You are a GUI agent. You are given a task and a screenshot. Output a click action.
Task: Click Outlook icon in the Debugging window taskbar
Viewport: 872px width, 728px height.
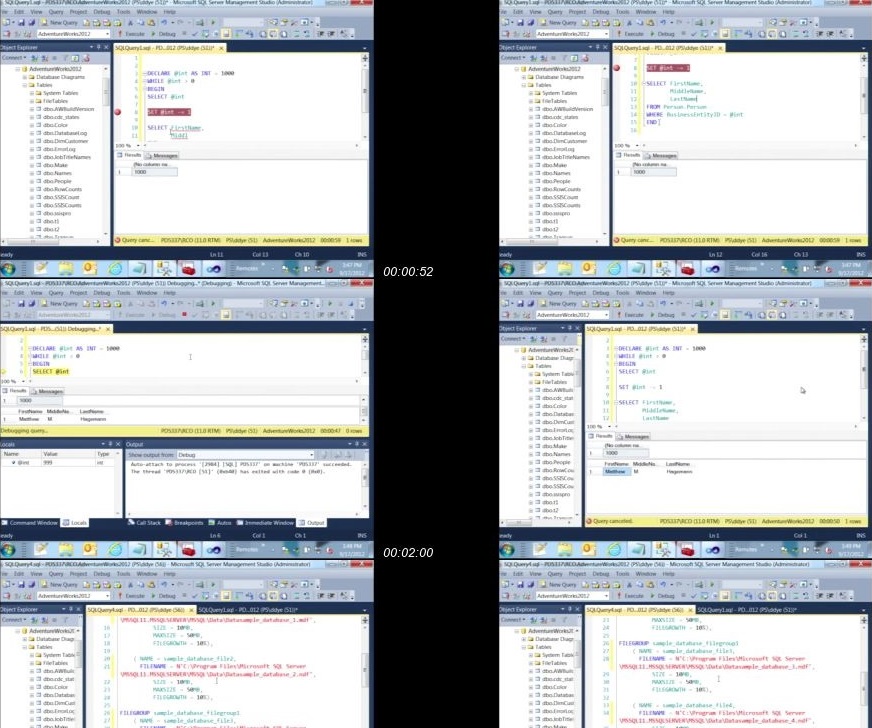click(x=90, y=550)
